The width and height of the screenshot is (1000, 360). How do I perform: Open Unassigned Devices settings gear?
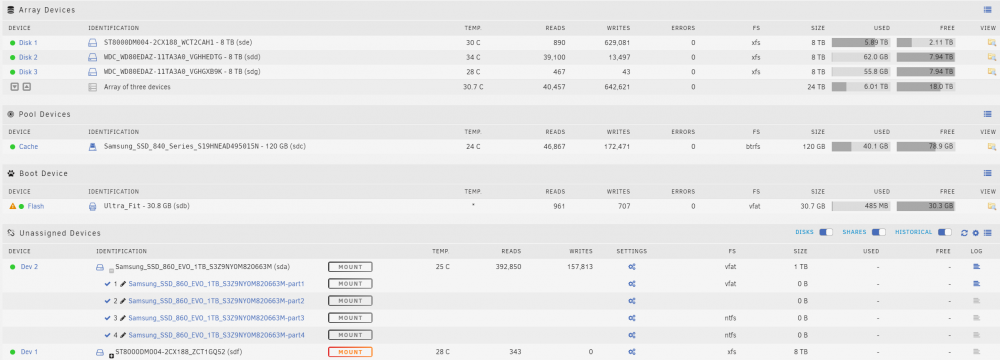(x=976, y=233)
